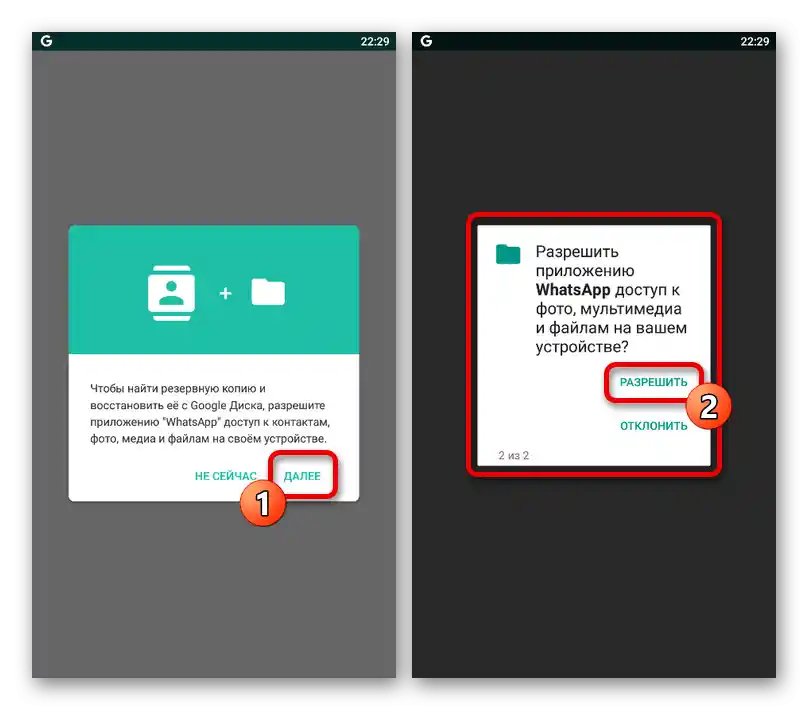The height and width of the screenshot is (710, 808).
Task: Tap the '2 из 2' counter text
Action: click(513, 455)
